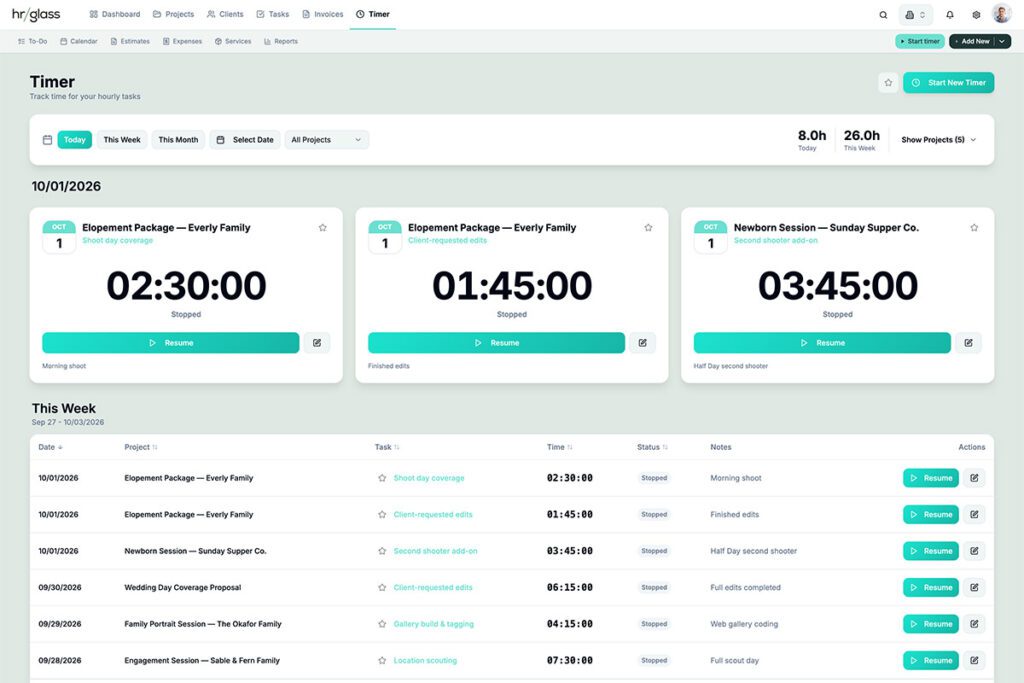
Task: Edit the 02:30:00 timer card entry
Action: coord(317,343)
